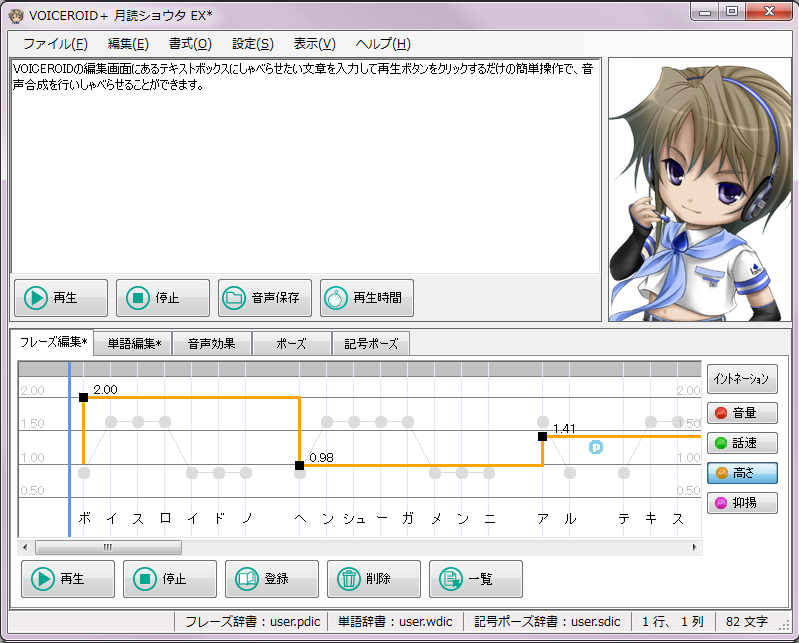The width and height of the screenshot is (799, 643).
Task: Click the 記号ポーズ辞書：user.sdic status entry
Action: pos(547,622)
